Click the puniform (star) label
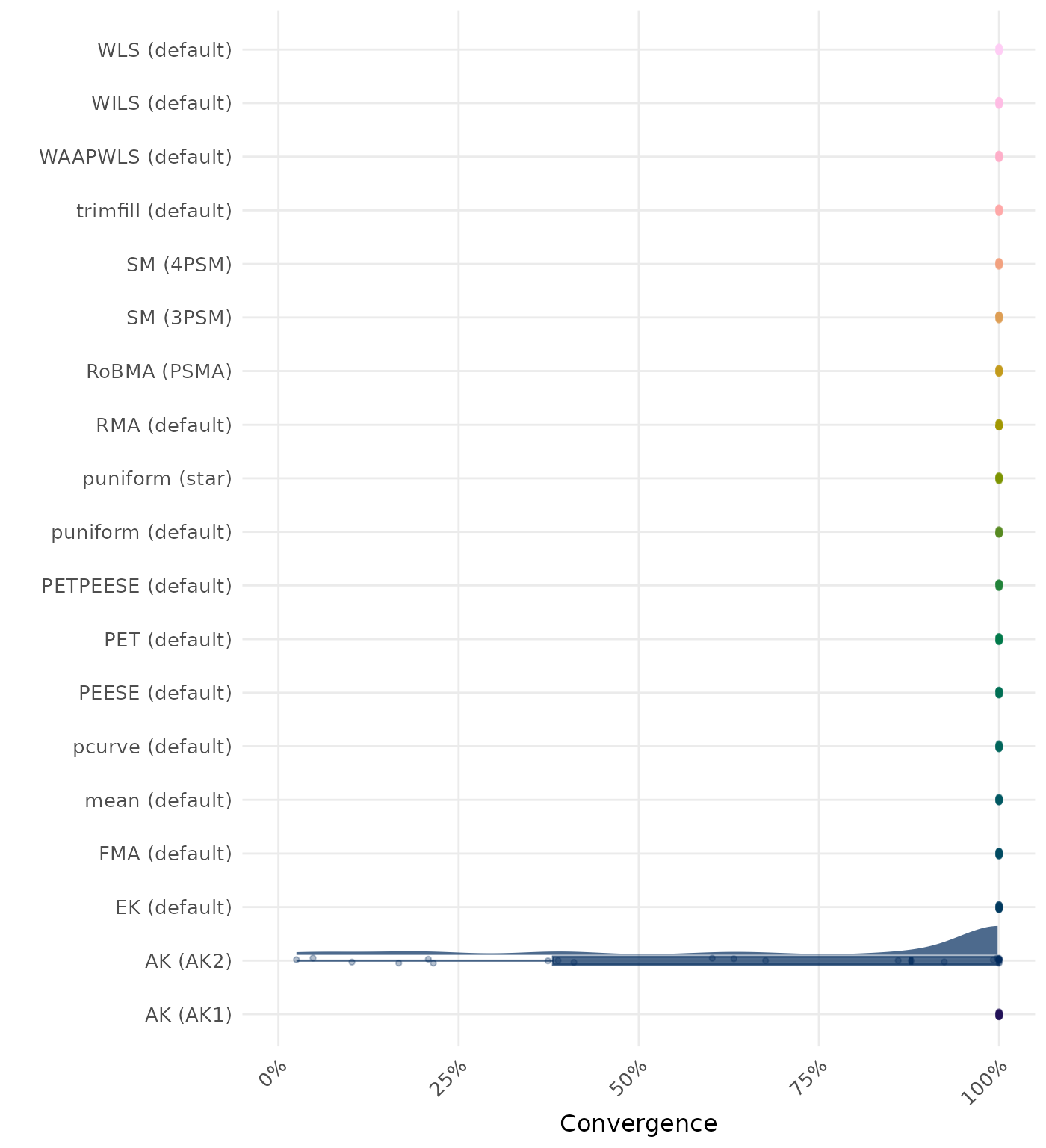Viewport: 1046px width, 1148px height. (x=157, y=478)
